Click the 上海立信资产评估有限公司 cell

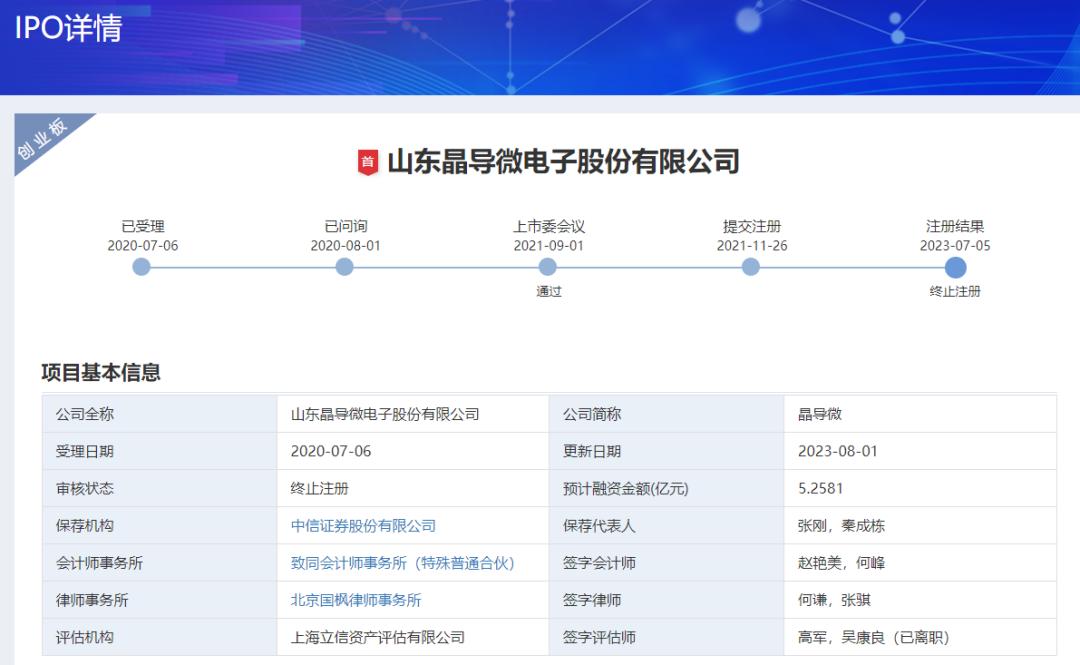coord(378,637)
